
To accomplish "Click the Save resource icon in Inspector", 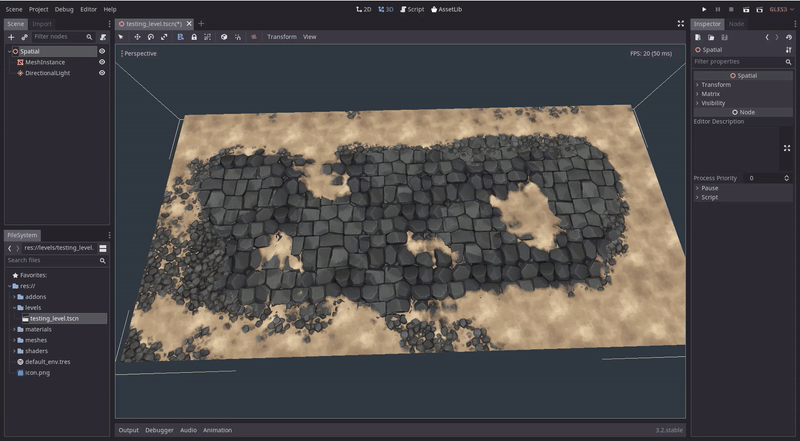I will (725, 37).
